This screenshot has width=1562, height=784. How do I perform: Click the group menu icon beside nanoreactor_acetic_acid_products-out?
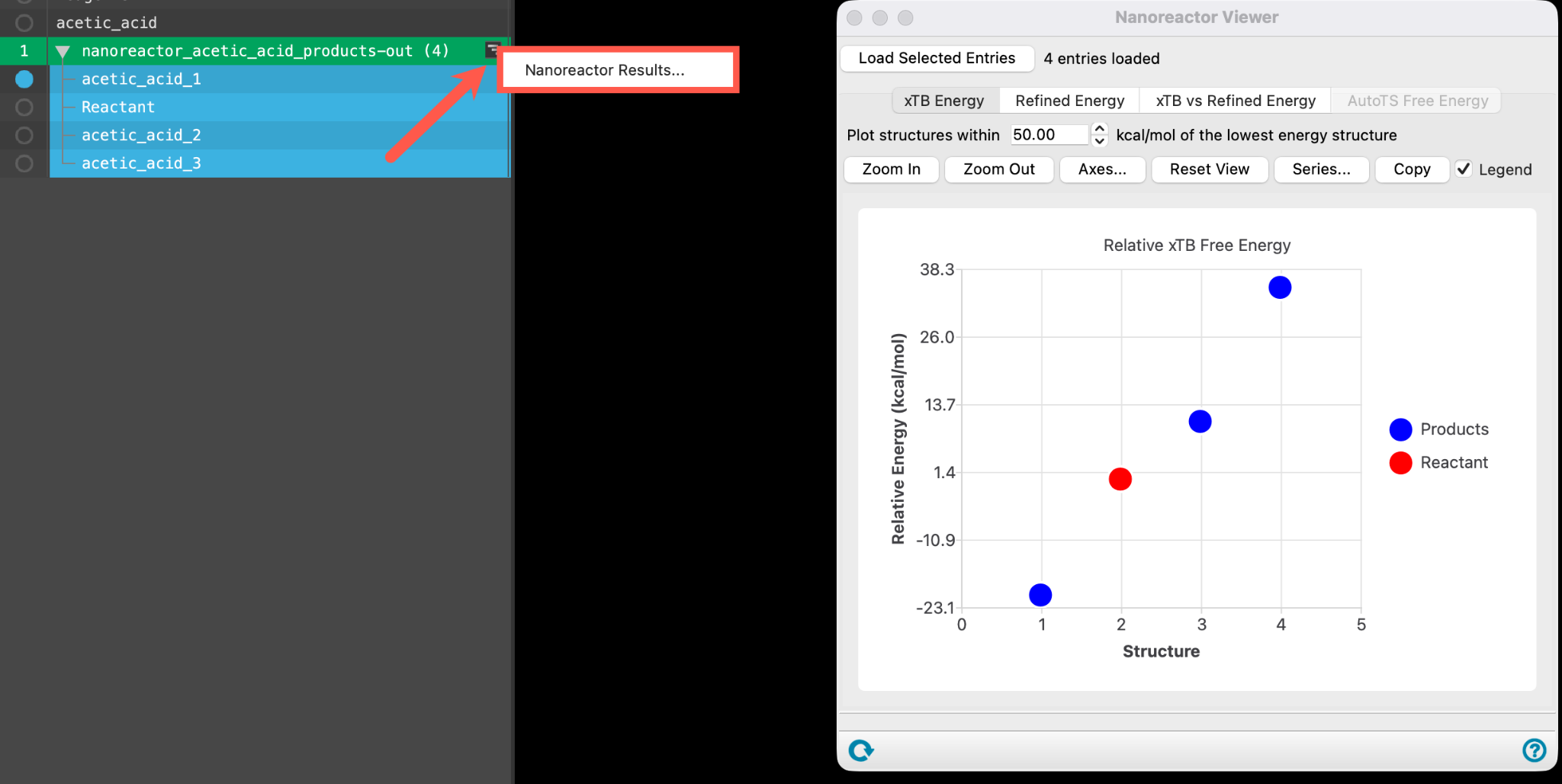coord(493,50)
